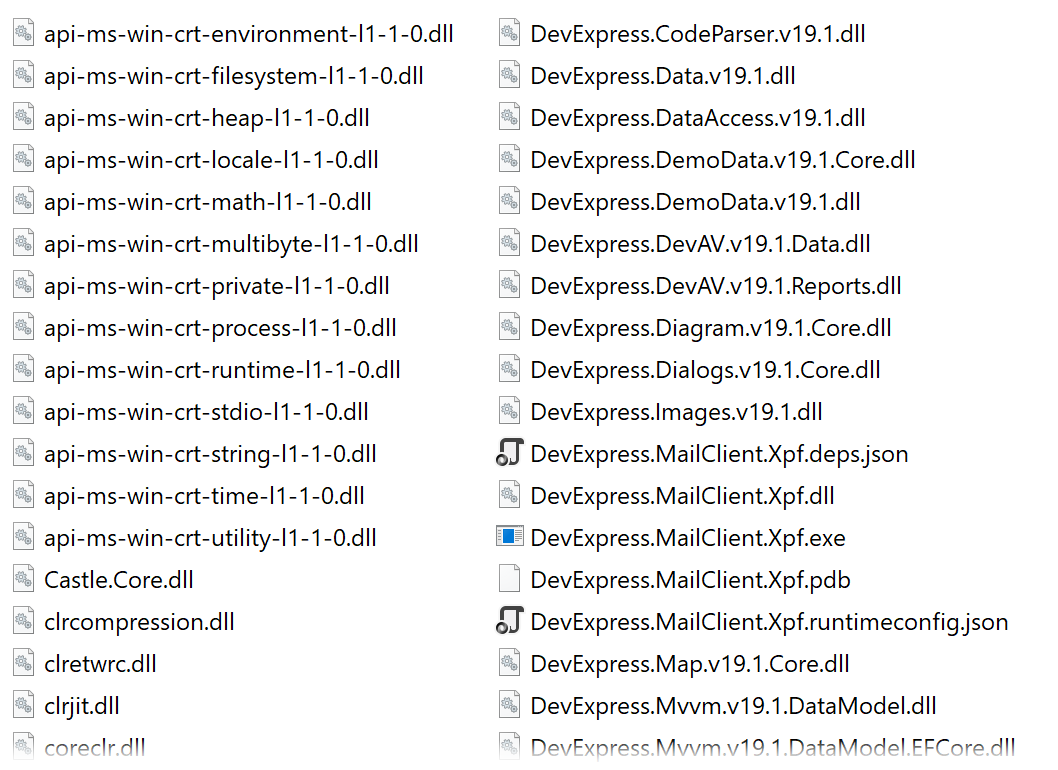
Task: Select the api-ms-win-crt-stdio-l1-1-0.dll name
Action: pyautogui.click(x=206, y=412)
